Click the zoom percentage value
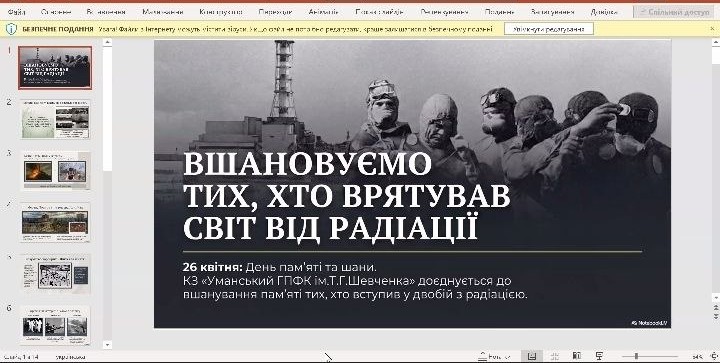The image size is (720, 363). 697,356
